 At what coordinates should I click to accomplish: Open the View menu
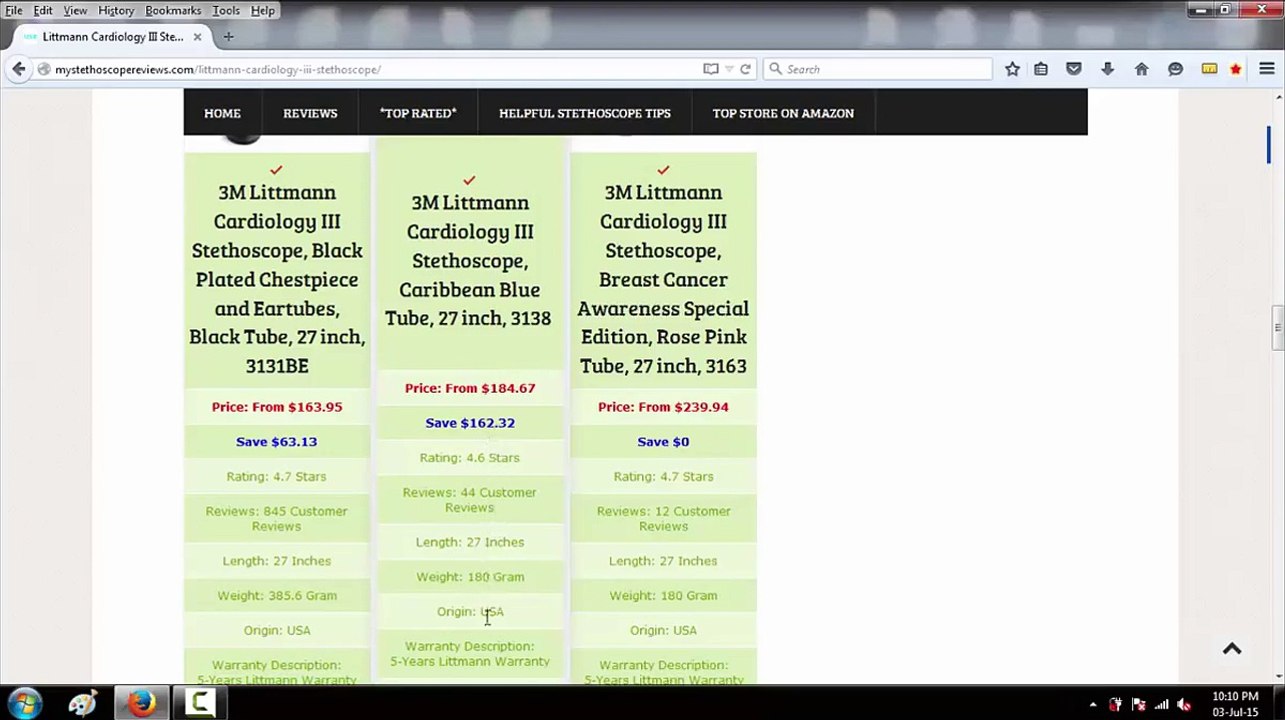(x=75, y=10)
